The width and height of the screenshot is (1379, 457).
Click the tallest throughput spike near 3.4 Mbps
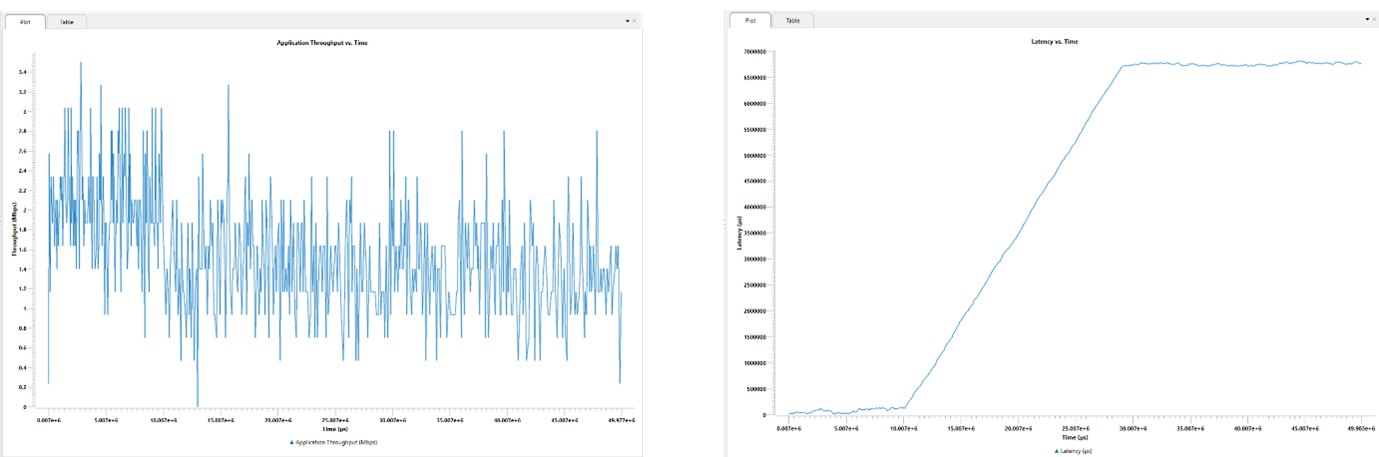tap(81, 63)
